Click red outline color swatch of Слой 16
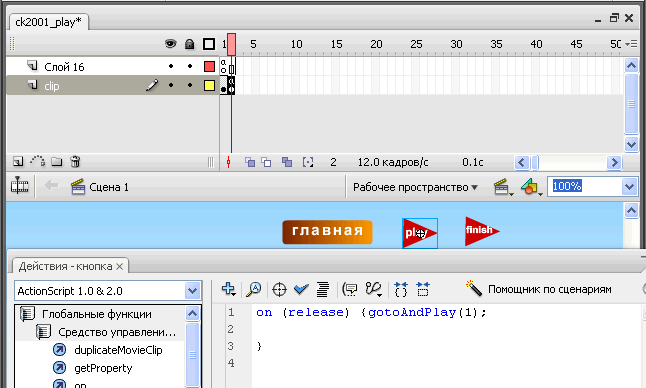Screen dimensions: 646x388 pyautogui.click(x=209, y=66)
